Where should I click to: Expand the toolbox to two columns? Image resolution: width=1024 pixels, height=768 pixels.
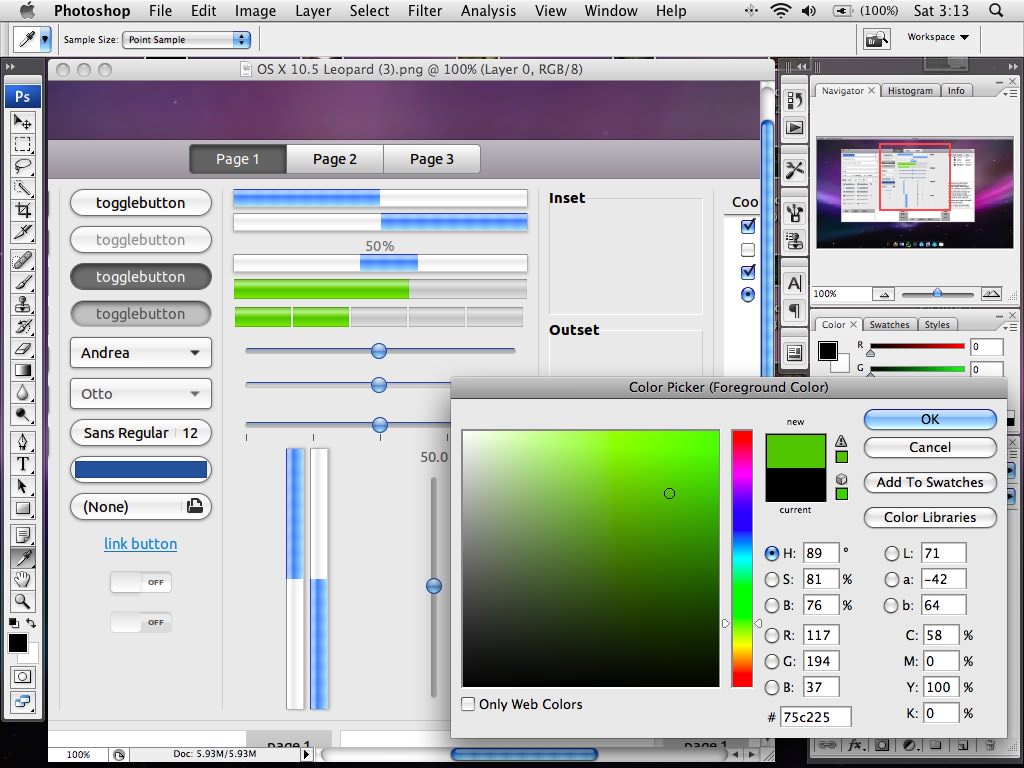[10, 66]
